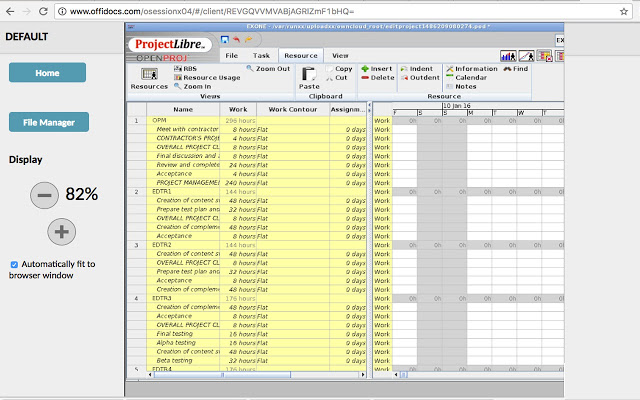Click the redo arrow icon

pos(248,39)
